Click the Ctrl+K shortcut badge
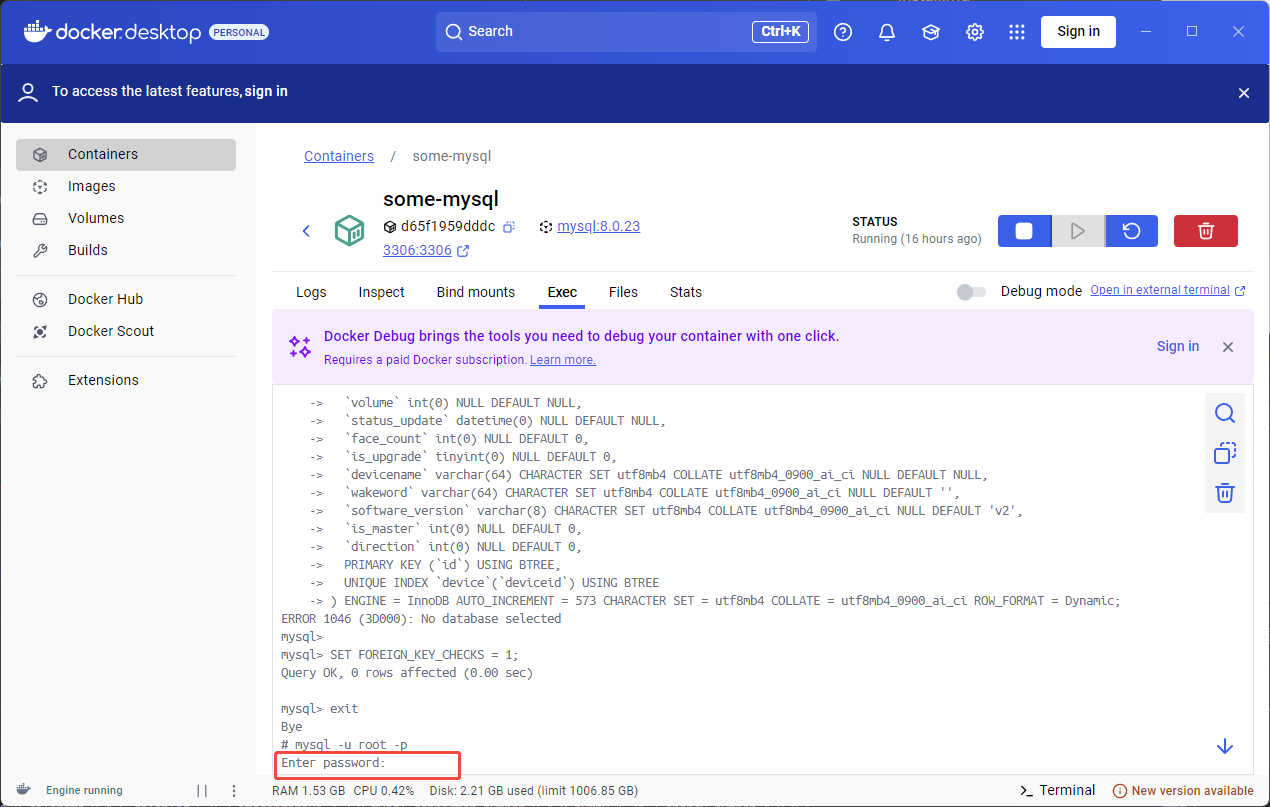The image size is (1270, 807). [780, 32]
